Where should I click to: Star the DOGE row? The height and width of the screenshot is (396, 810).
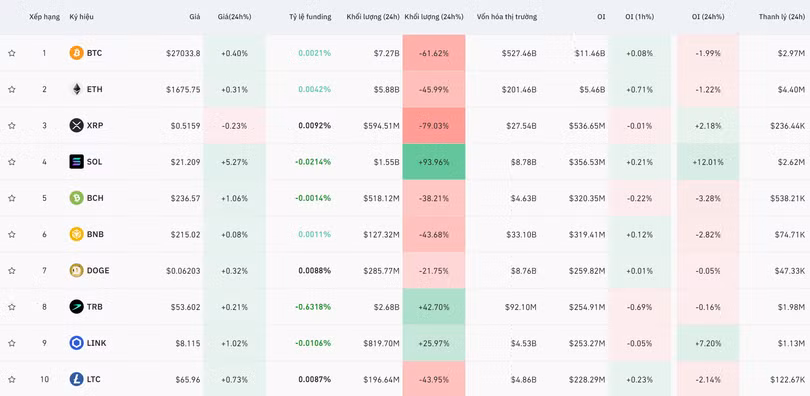click(x=11, y=271)
